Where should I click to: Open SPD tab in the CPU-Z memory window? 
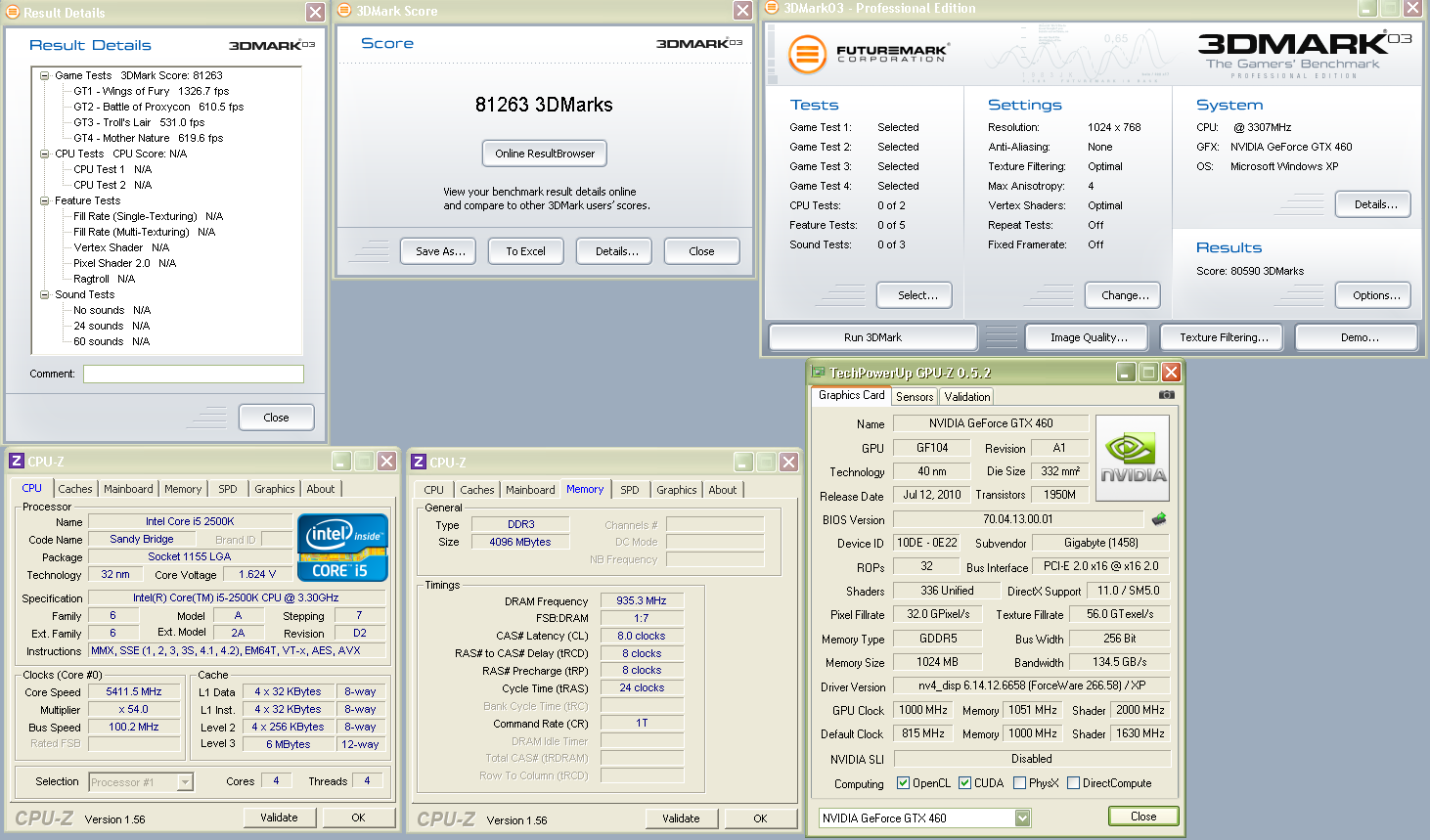630,490
